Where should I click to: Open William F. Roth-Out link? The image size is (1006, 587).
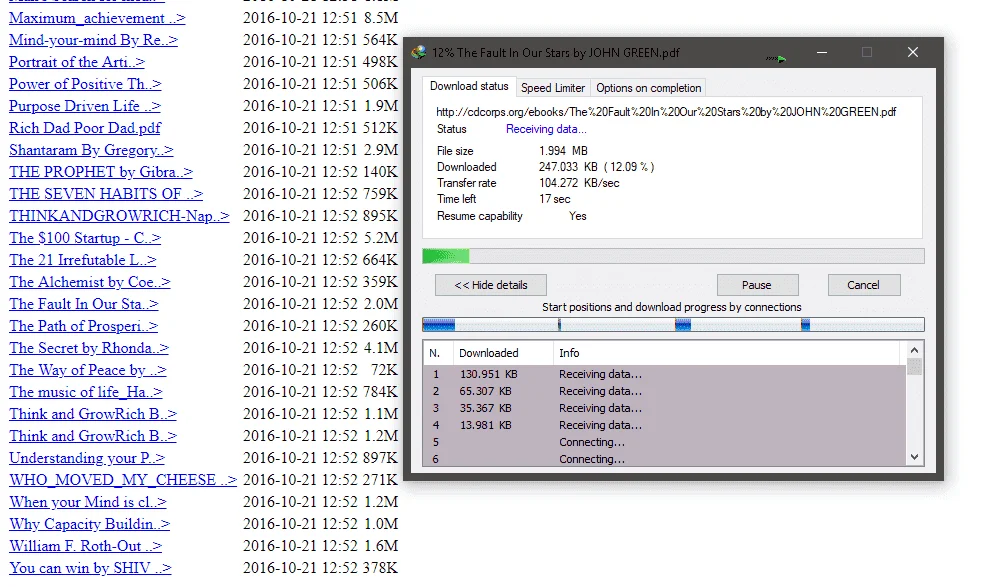coord(85,546)
